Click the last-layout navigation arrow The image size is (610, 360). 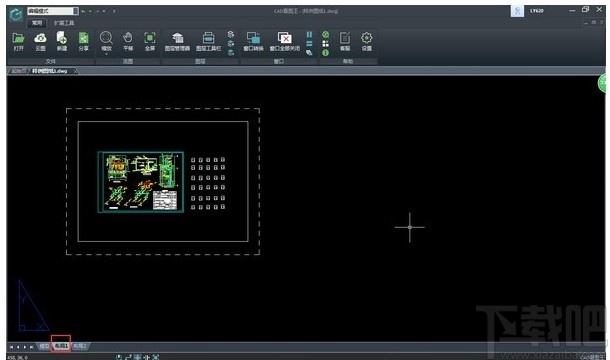(x=32, y=347)
